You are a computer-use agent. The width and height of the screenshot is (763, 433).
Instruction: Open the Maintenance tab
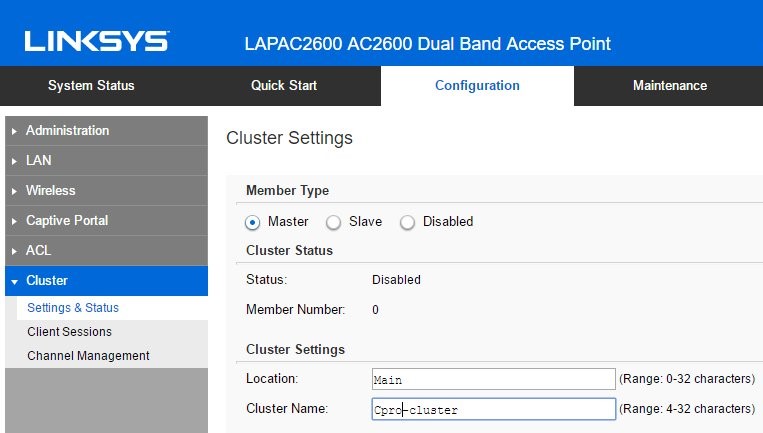click(x=670, y=86)
